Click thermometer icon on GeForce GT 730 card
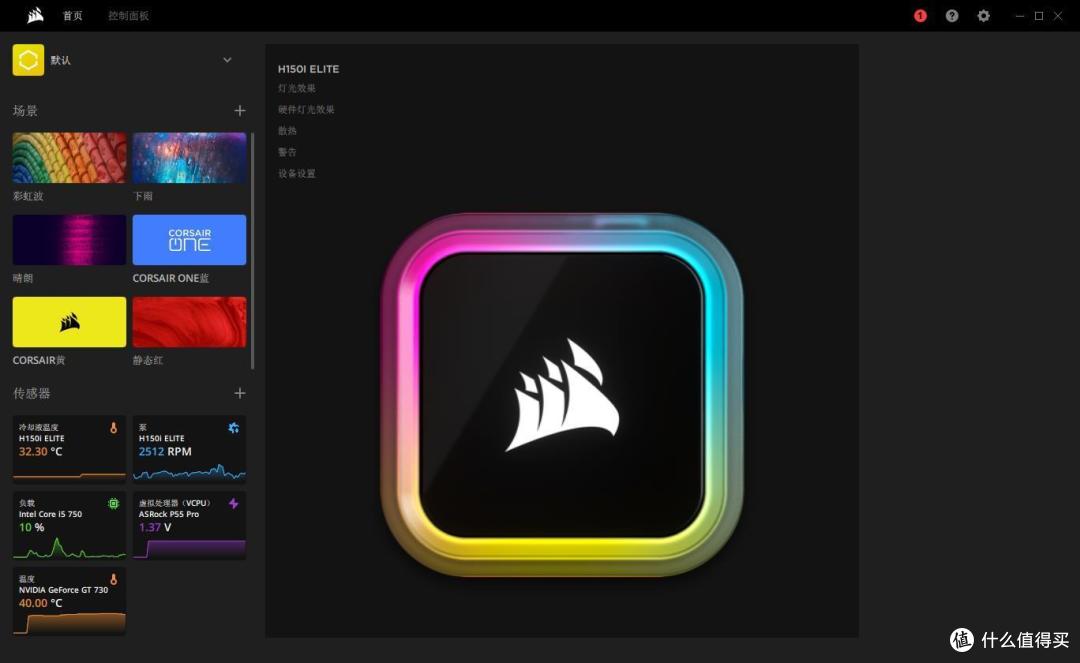The width and height of the screenshot is (1080, 663). [x=114, y=580]
